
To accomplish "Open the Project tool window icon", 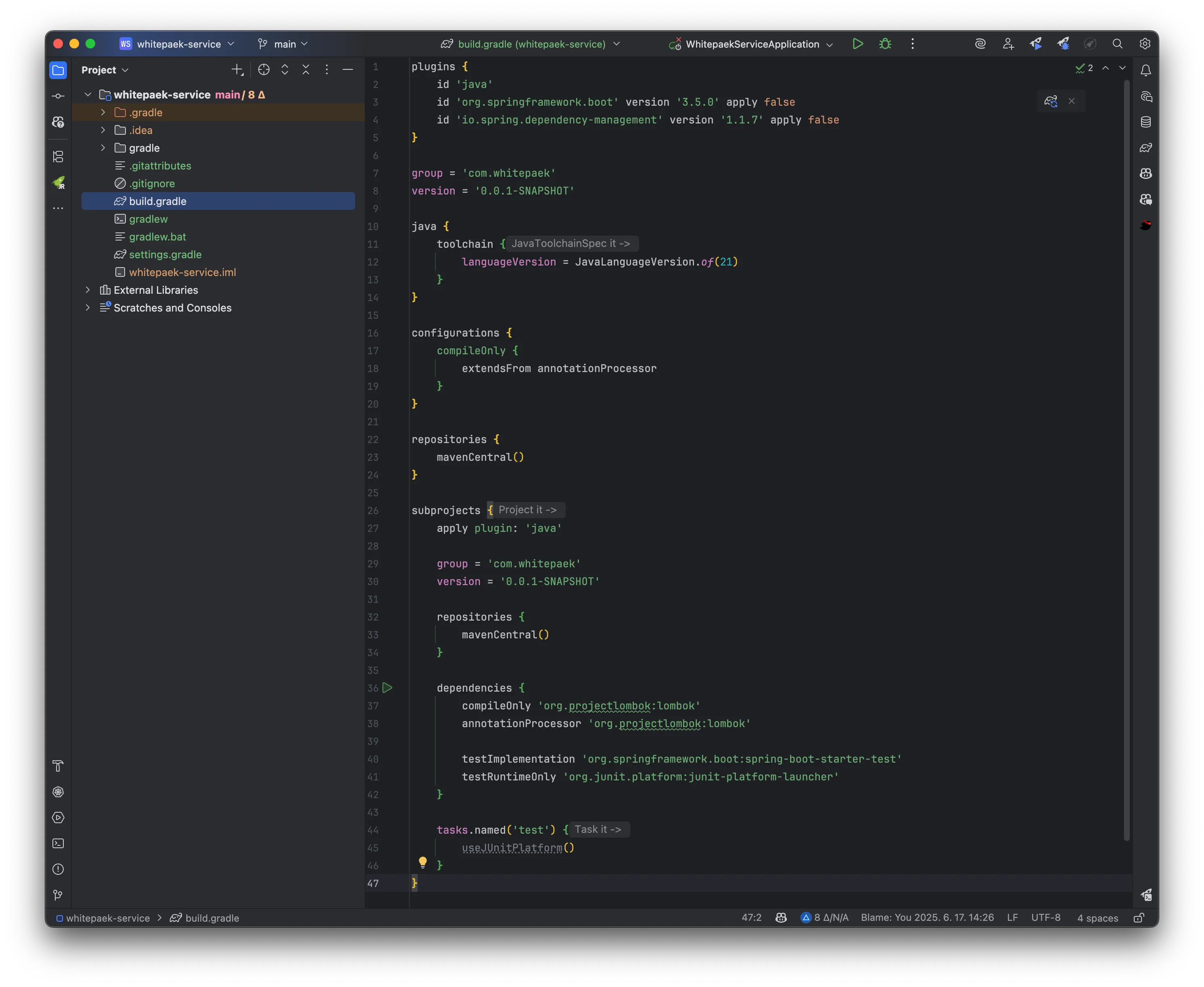I will point(58,70).
